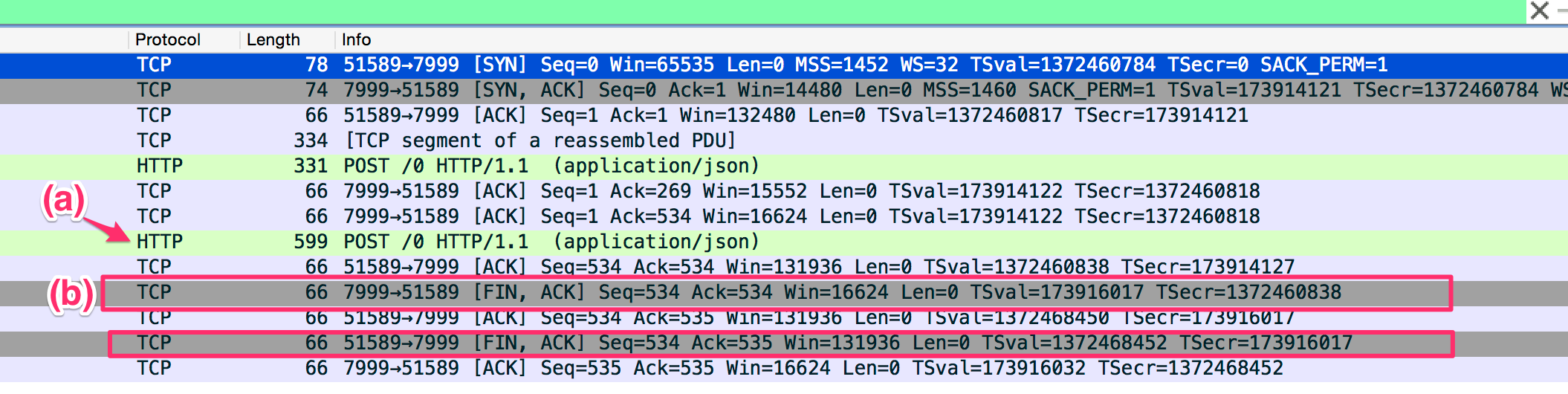Select the HTTP POST packet of length 599

pos(784,242)
